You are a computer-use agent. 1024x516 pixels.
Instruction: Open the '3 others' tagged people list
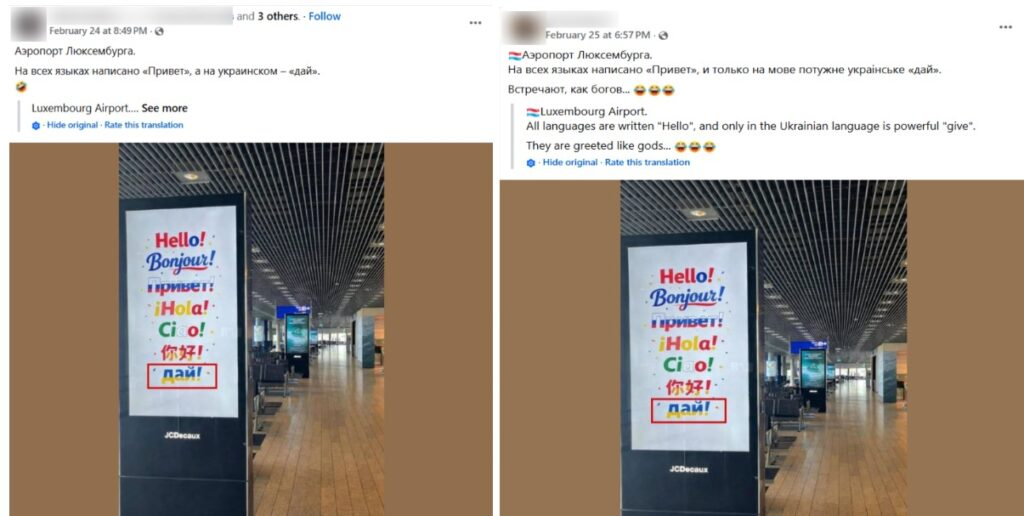click(x=278, y=16)
